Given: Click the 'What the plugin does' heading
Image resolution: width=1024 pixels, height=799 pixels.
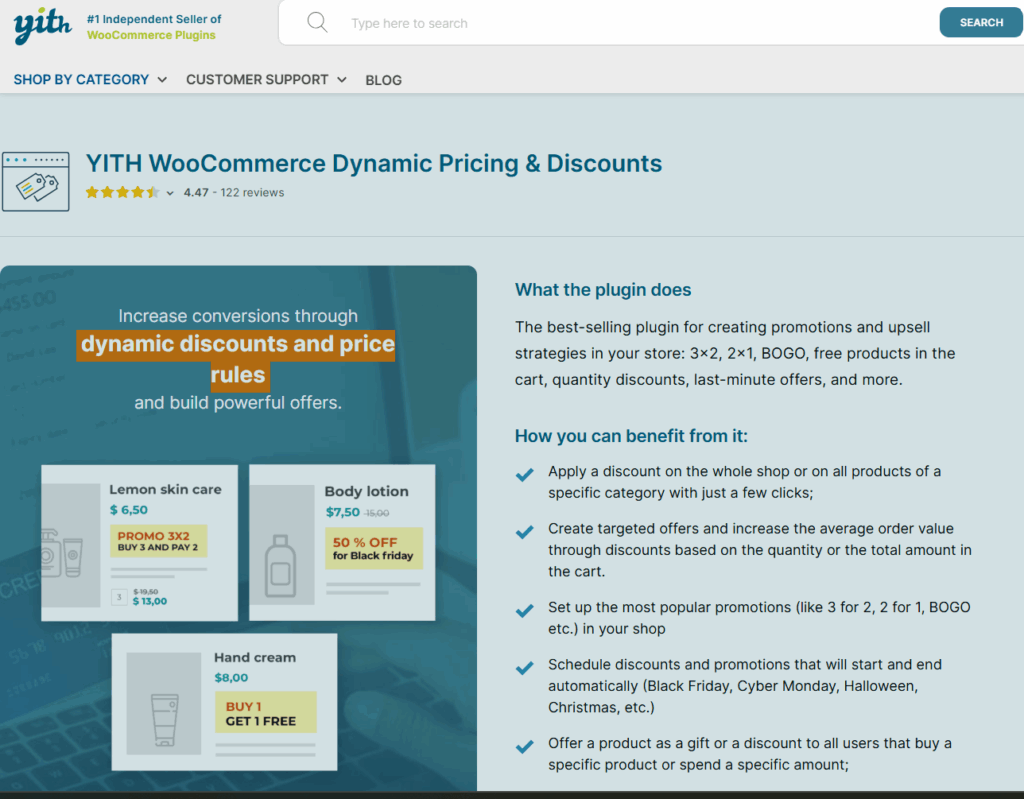Looking at the screenshot, I should [603, 289].
